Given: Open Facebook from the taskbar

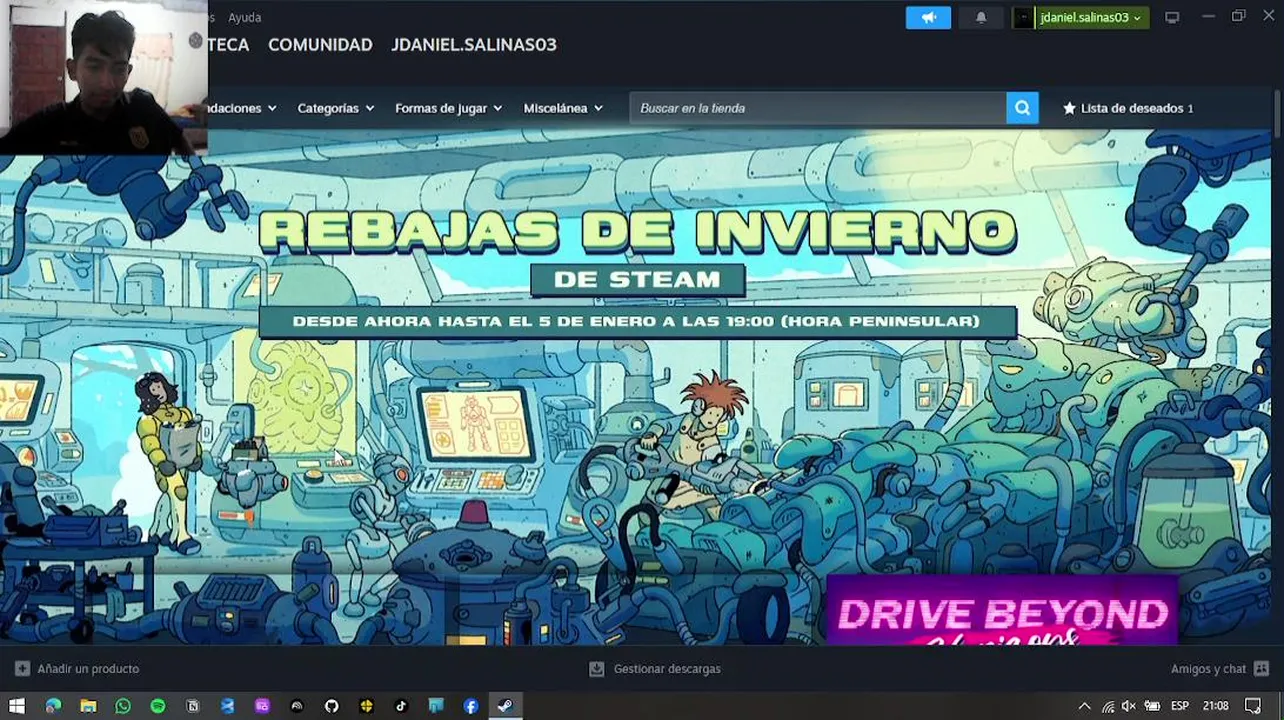Looking at the screenshot, I should click(x=471, y=706).
